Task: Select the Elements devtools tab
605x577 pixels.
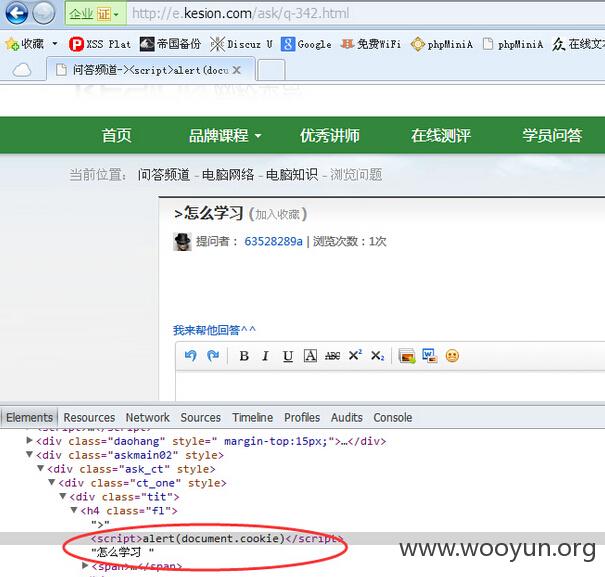Action: [30, 418]
